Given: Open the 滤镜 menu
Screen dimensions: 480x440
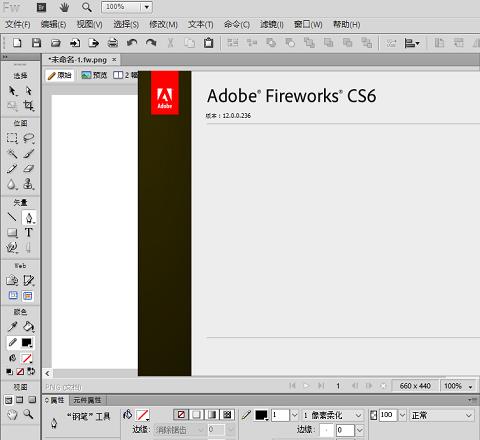Looking at the screenshot, I should (x=272, y=24).
